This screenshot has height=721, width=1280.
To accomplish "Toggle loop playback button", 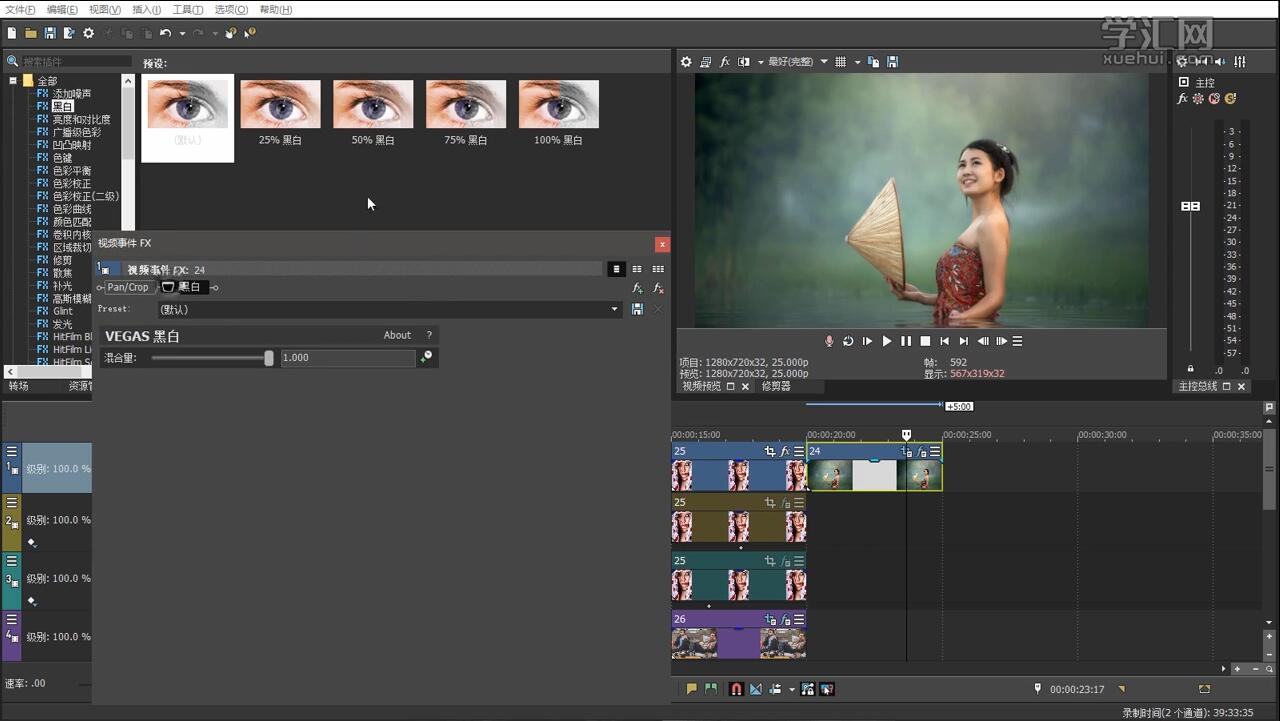I will (848, 341).
